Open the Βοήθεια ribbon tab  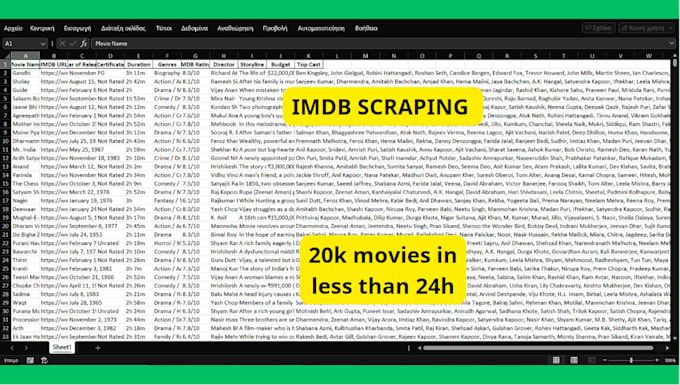pos(366,28)
